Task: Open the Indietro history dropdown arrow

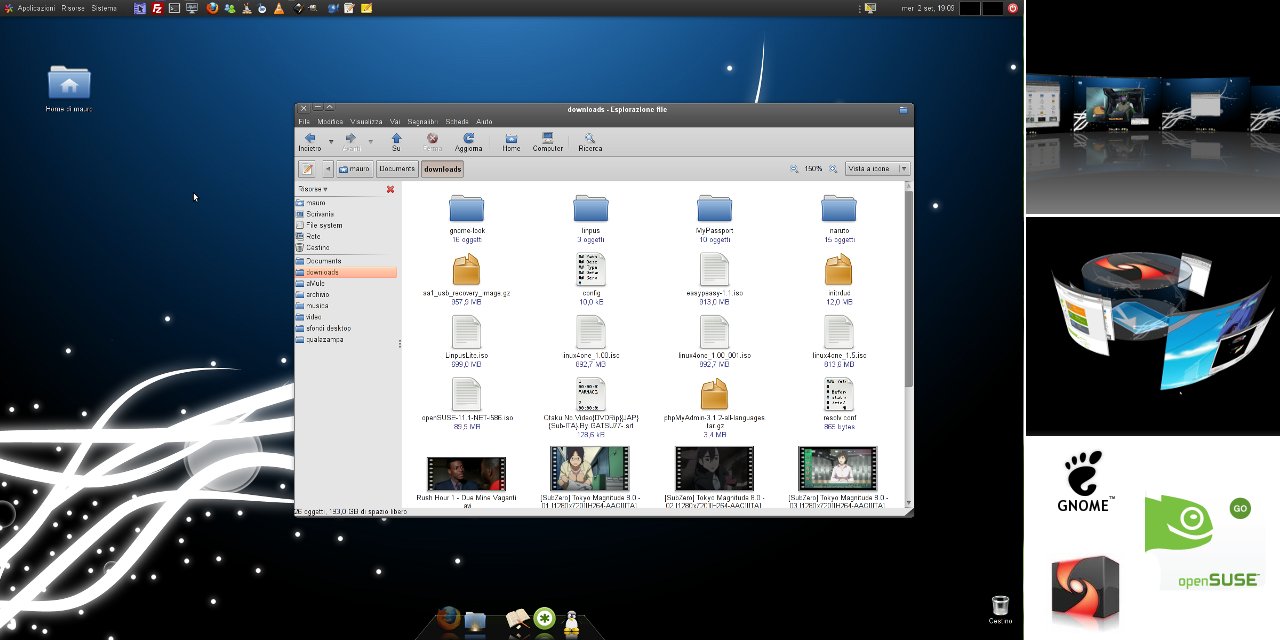Action: click(331, 141)
